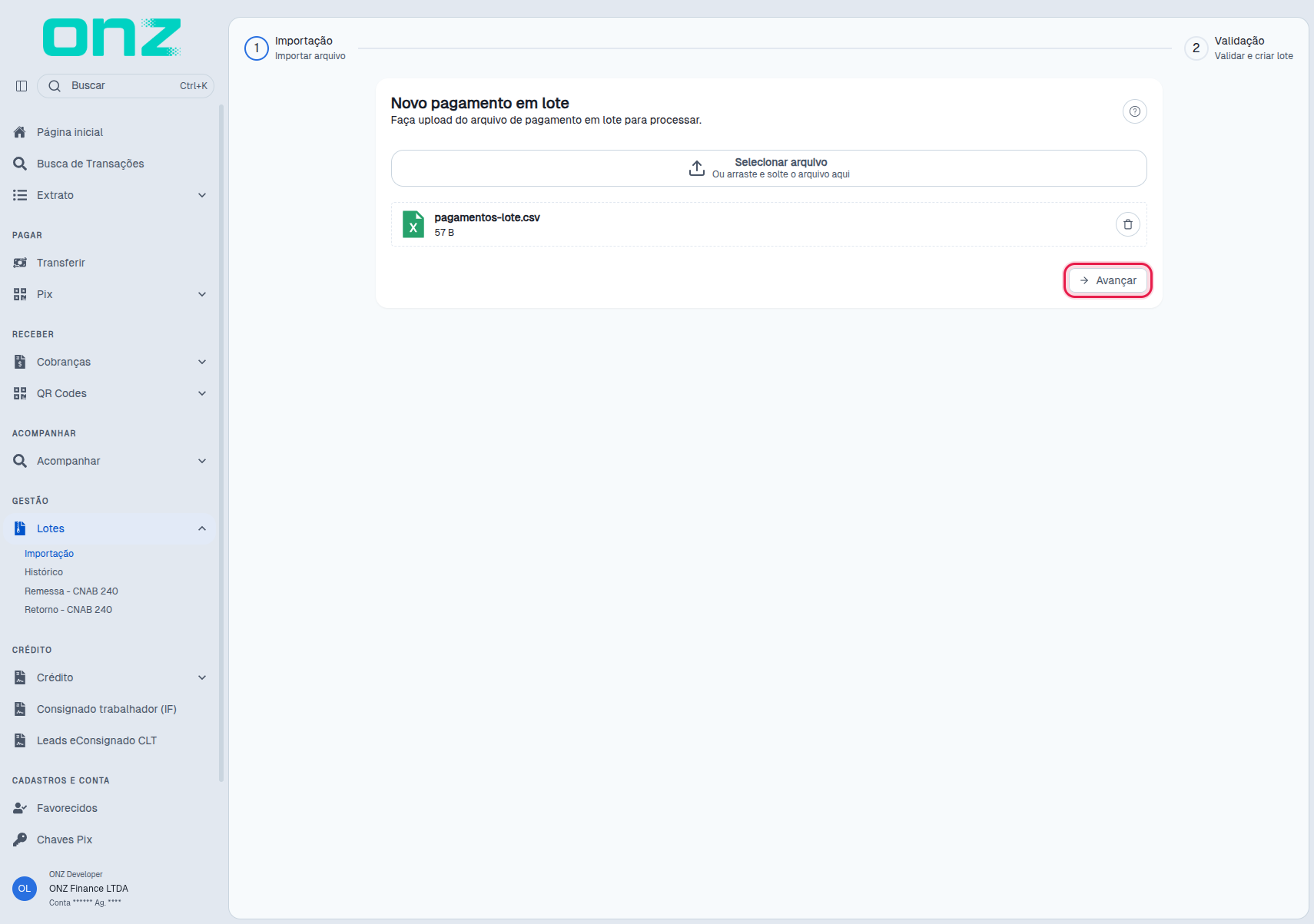Click the sidebar vertical scrollbar

pos(221,443)
